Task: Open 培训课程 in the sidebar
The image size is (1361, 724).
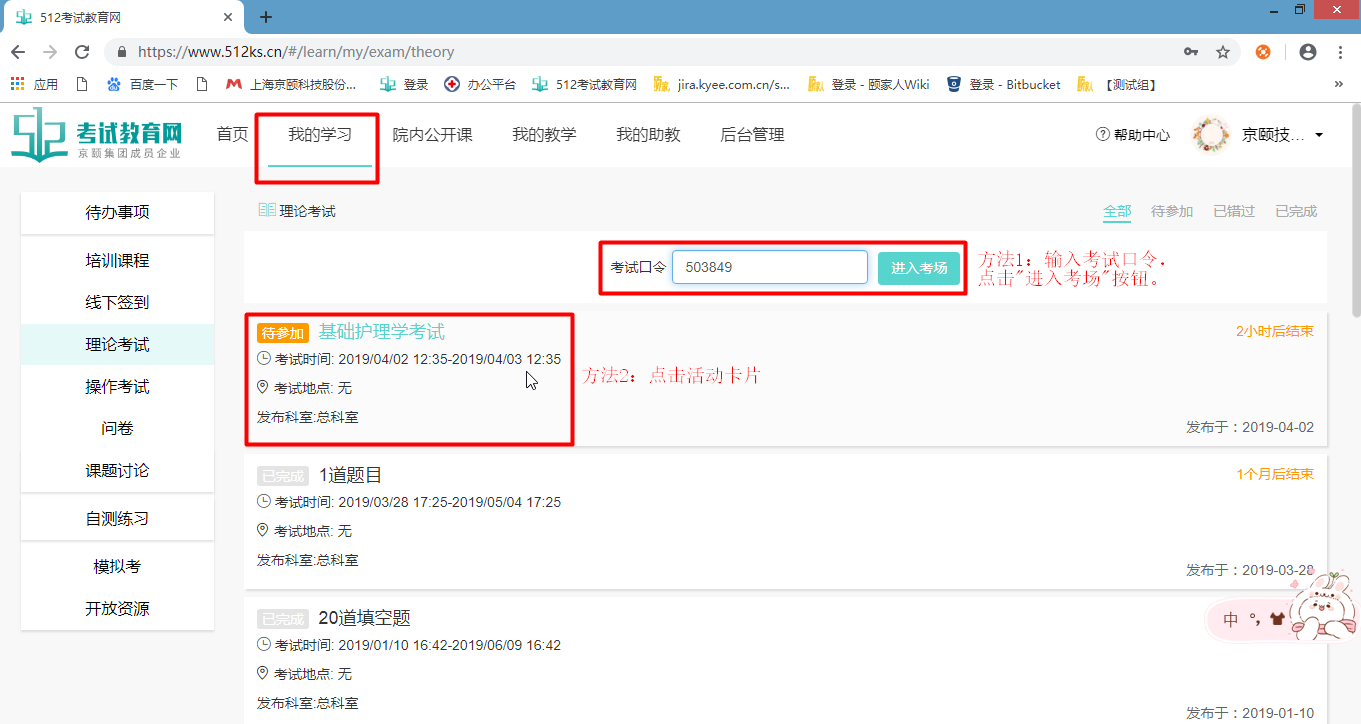Action: pos(117,260)
